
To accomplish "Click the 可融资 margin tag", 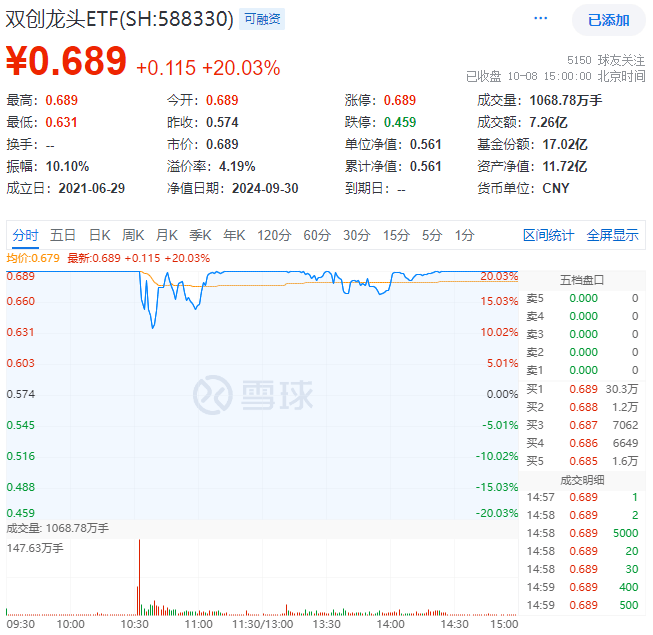I will (x=262, y=19).
